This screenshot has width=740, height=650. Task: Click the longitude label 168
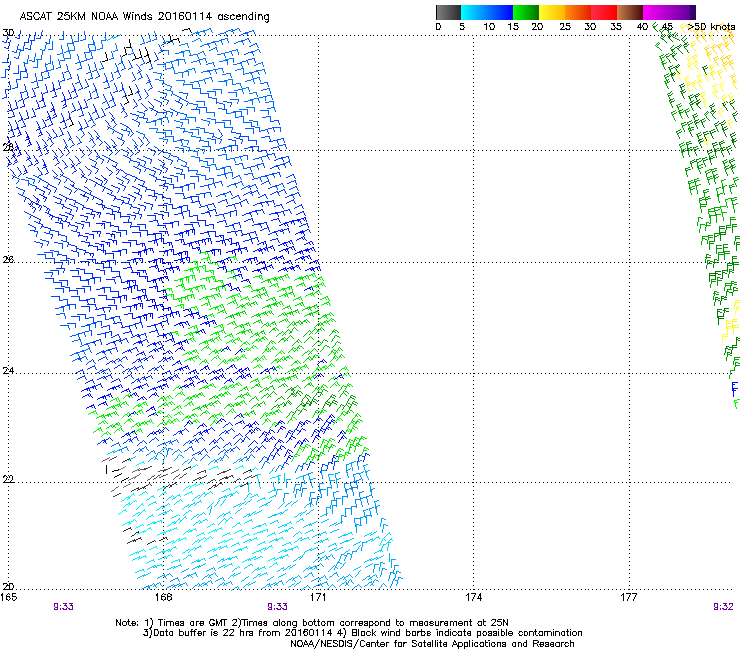coord(163,597)
